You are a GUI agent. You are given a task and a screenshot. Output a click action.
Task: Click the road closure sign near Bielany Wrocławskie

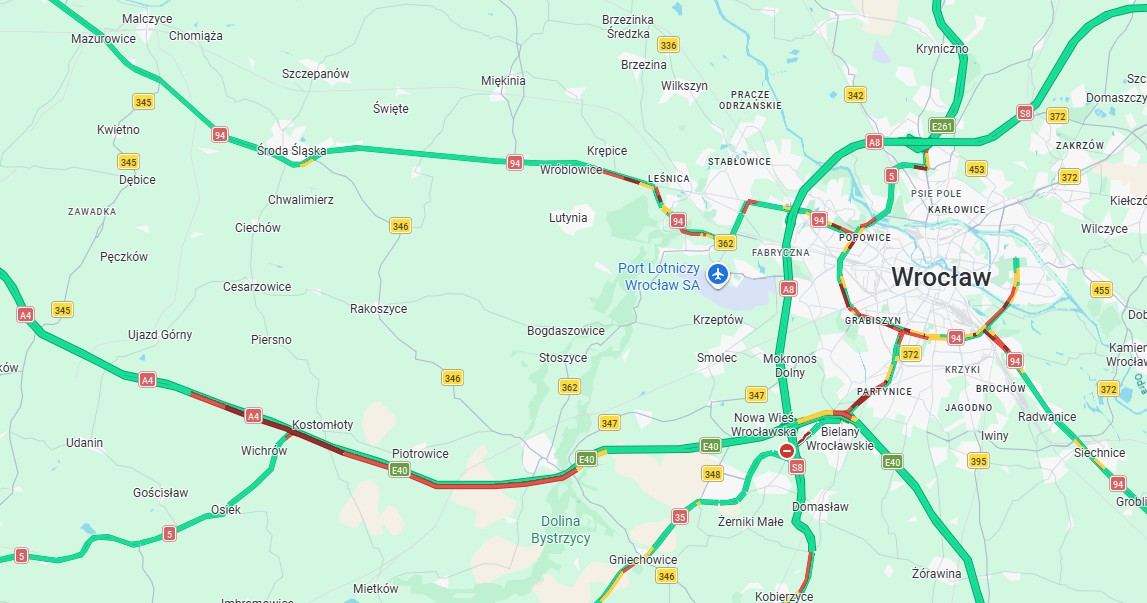(787, 451)
